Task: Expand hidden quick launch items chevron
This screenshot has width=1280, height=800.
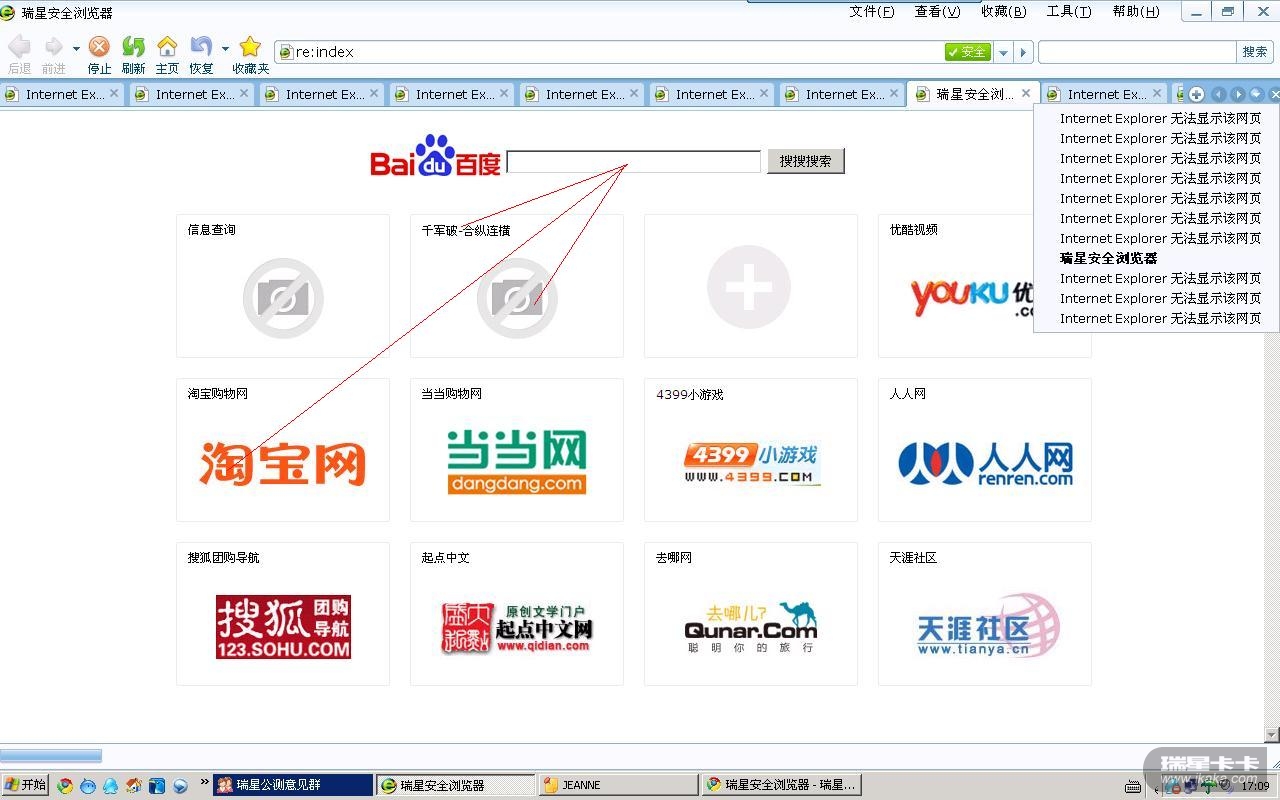Action: (205, 782)
